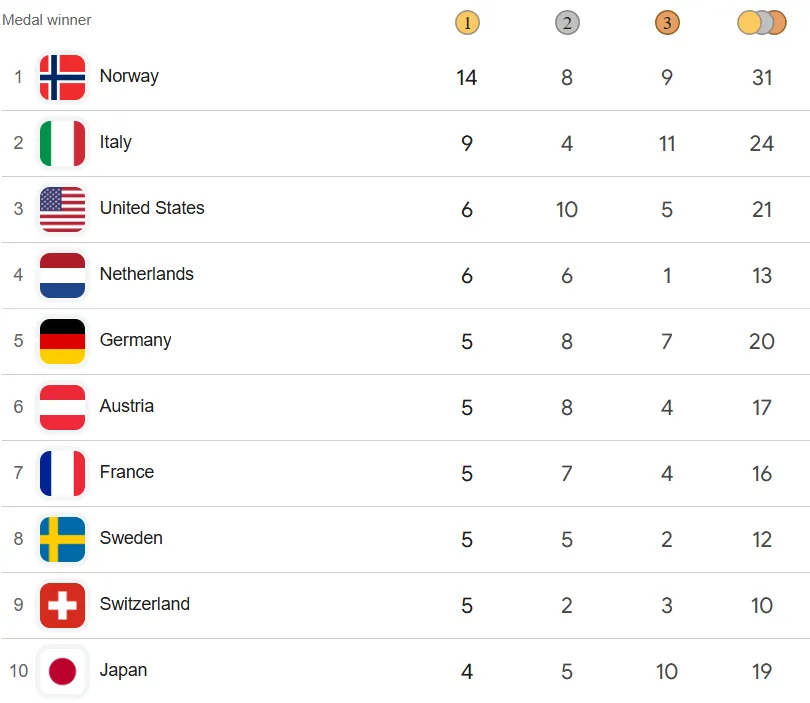Screen dimensions: 810x703
Task: Click the Medal winner column label
Action: pyautogui.click(x=47, y=20)
